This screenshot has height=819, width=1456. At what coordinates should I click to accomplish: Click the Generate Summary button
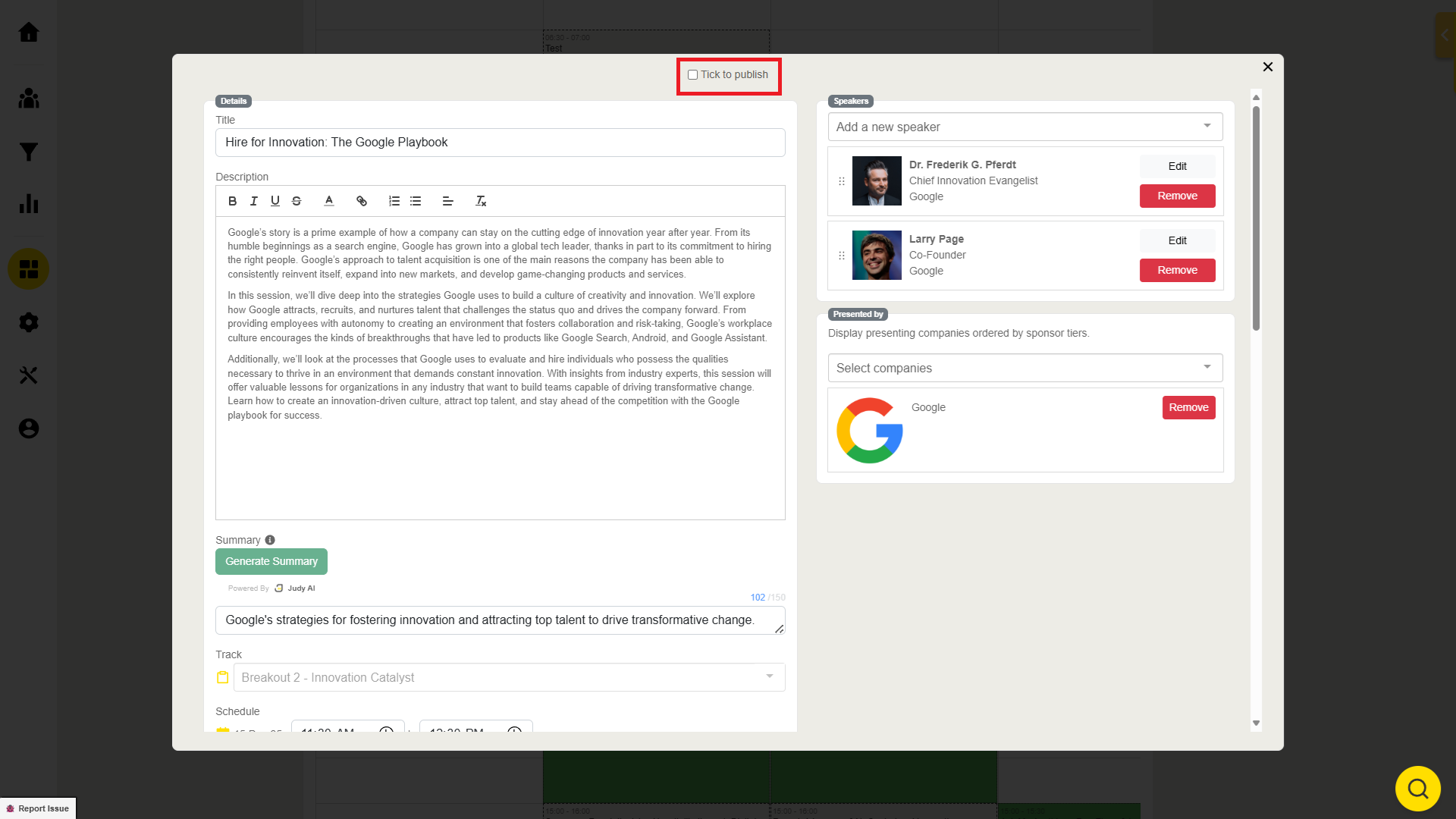[x=271, y=561]
